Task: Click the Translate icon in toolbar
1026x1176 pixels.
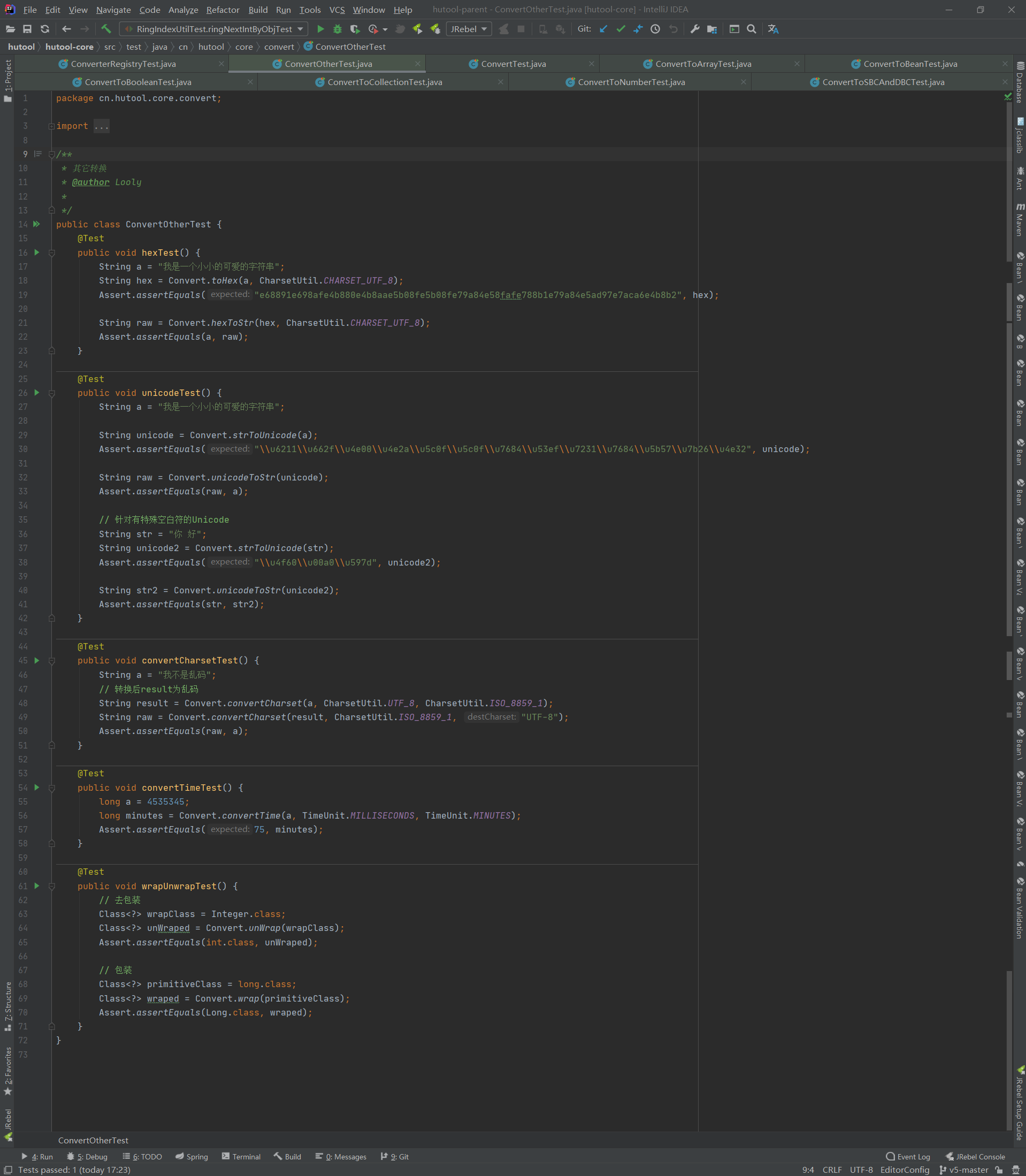Action: (x=774, y=29)
